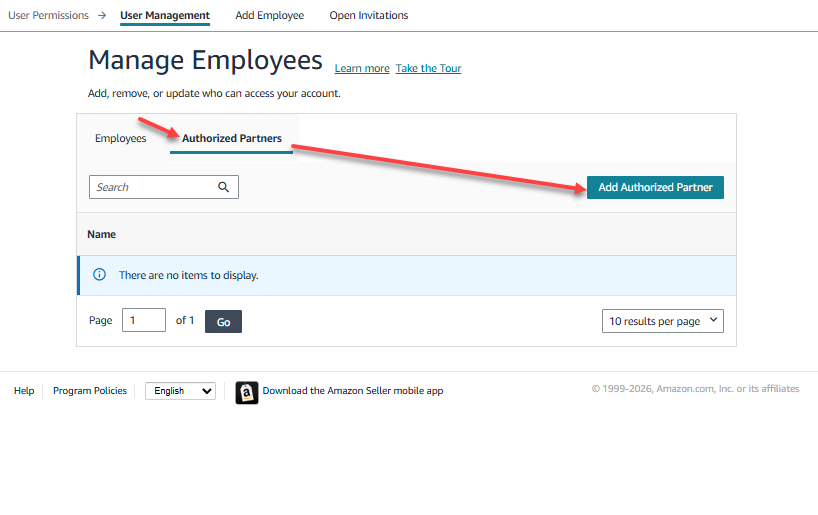Screen dimensions: 818x515
Task: Click the Add Authorized Partner button
Action: click(x=655, y=187)
